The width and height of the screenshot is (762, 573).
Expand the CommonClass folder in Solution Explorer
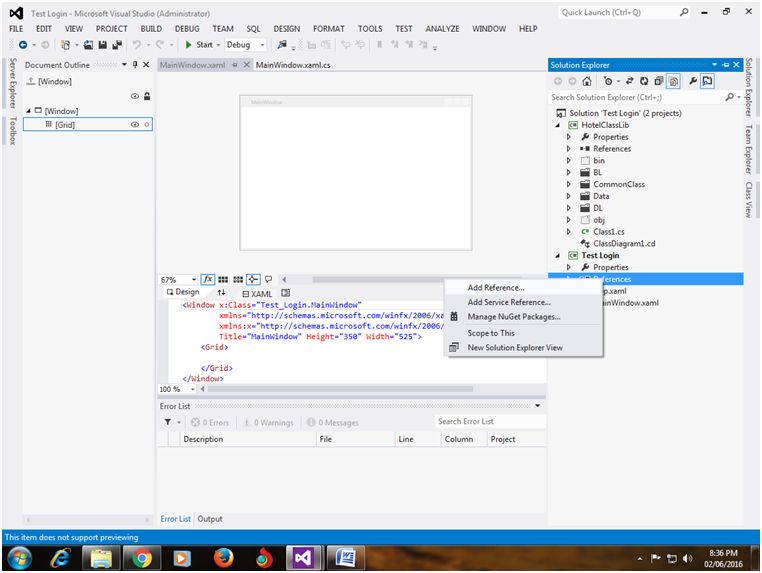pos(570,184)
